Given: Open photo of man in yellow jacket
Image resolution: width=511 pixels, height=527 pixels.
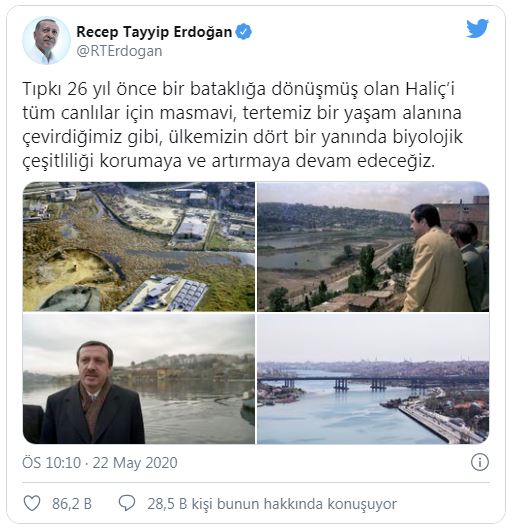Looking at the screenshot, I should click(x=373, y=246).
